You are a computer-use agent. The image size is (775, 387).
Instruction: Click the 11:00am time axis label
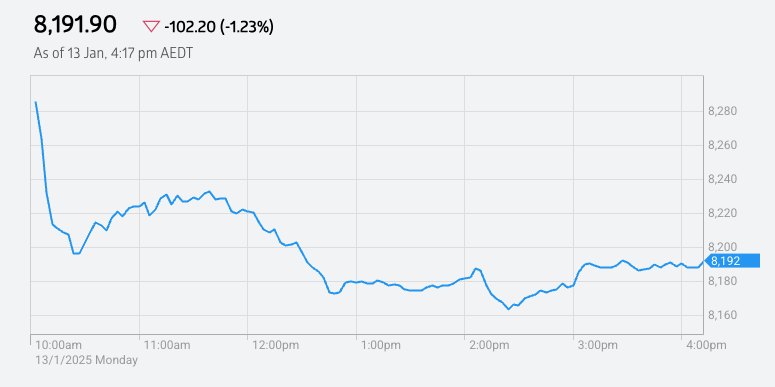[167, 345]
